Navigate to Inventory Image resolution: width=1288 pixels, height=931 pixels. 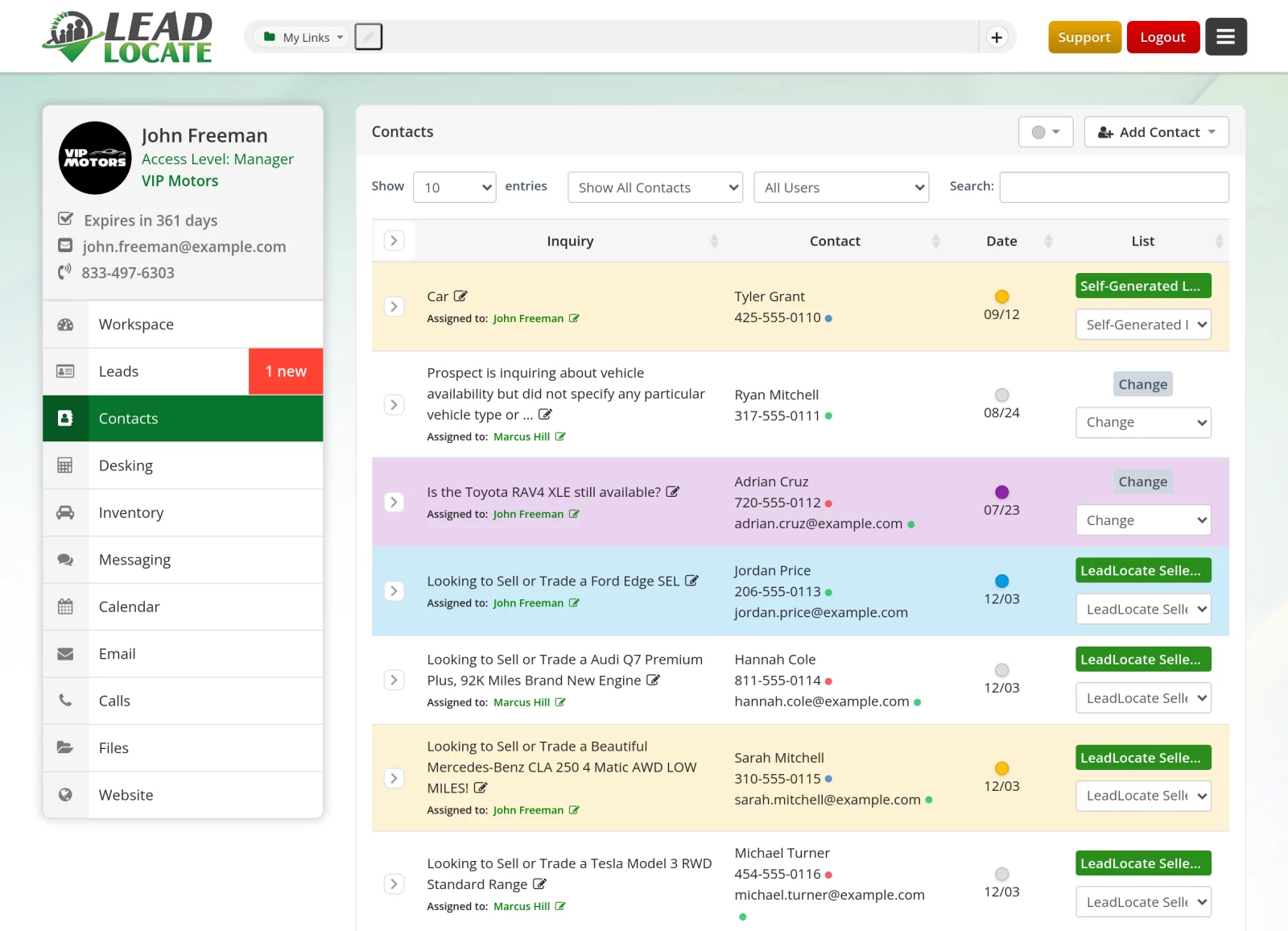[183, 512]
